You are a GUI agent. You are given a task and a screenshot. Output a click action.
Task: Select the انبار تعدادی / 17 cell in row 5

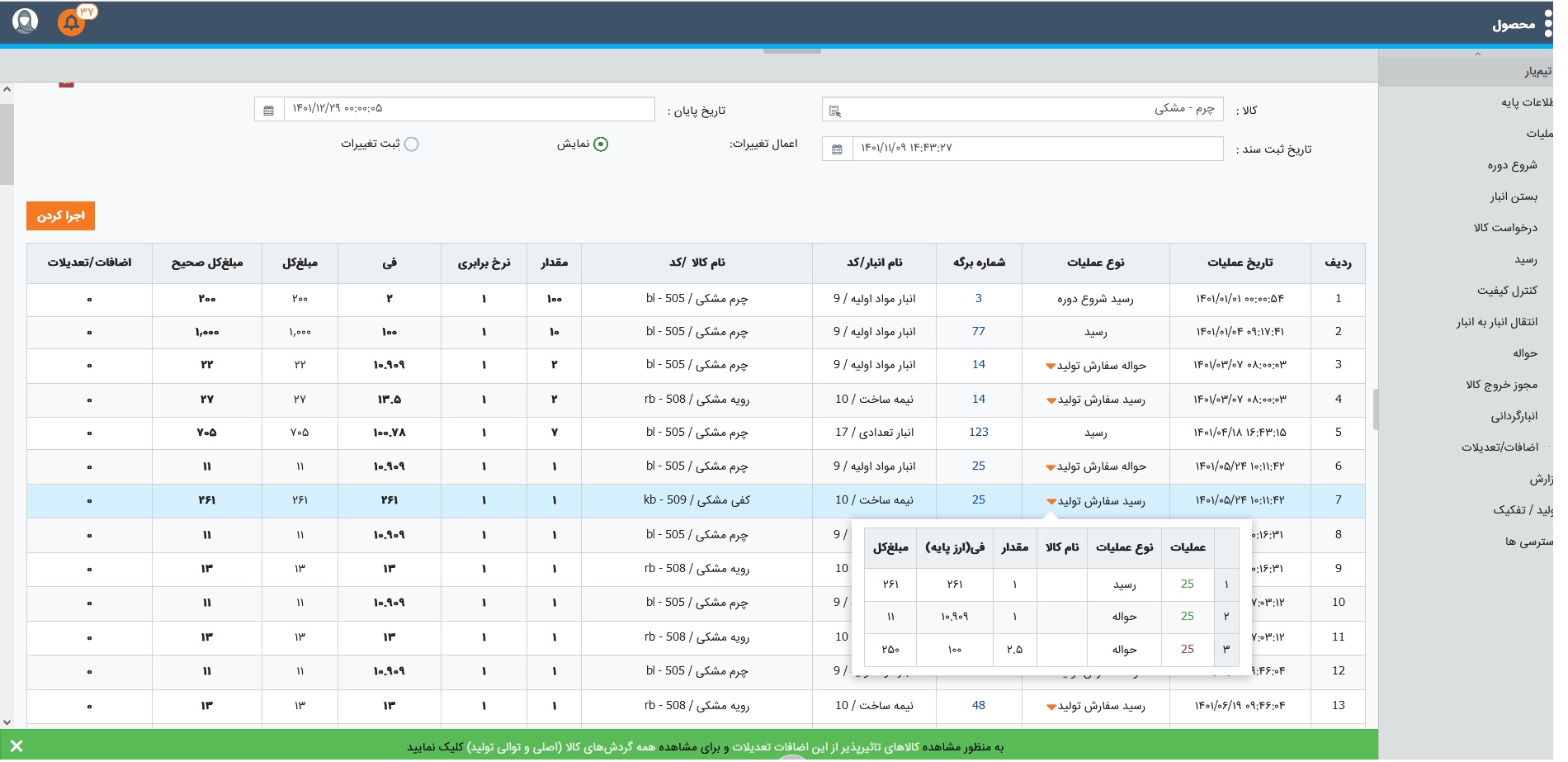[874, 433]
